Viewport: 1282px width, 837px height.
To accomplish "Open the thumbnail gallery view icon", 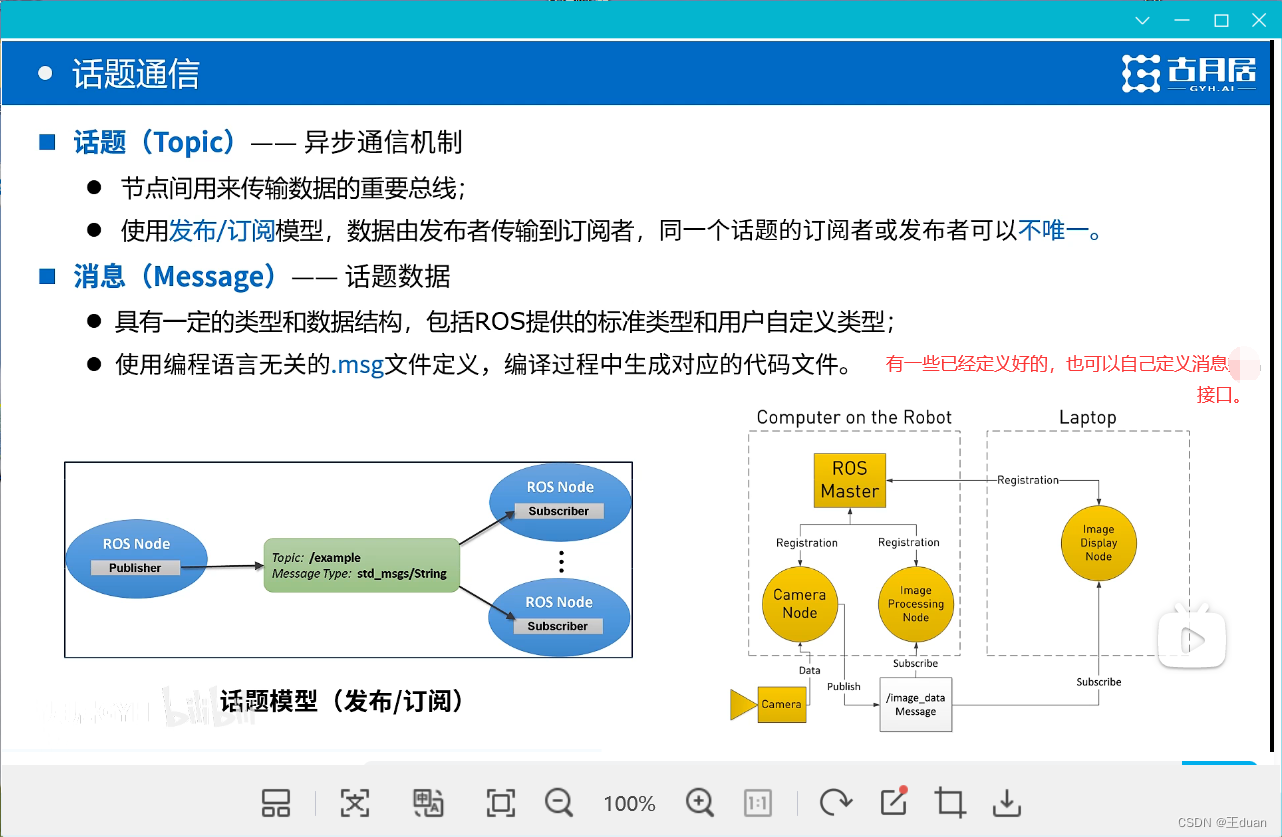I will click(x=276, y=803).
